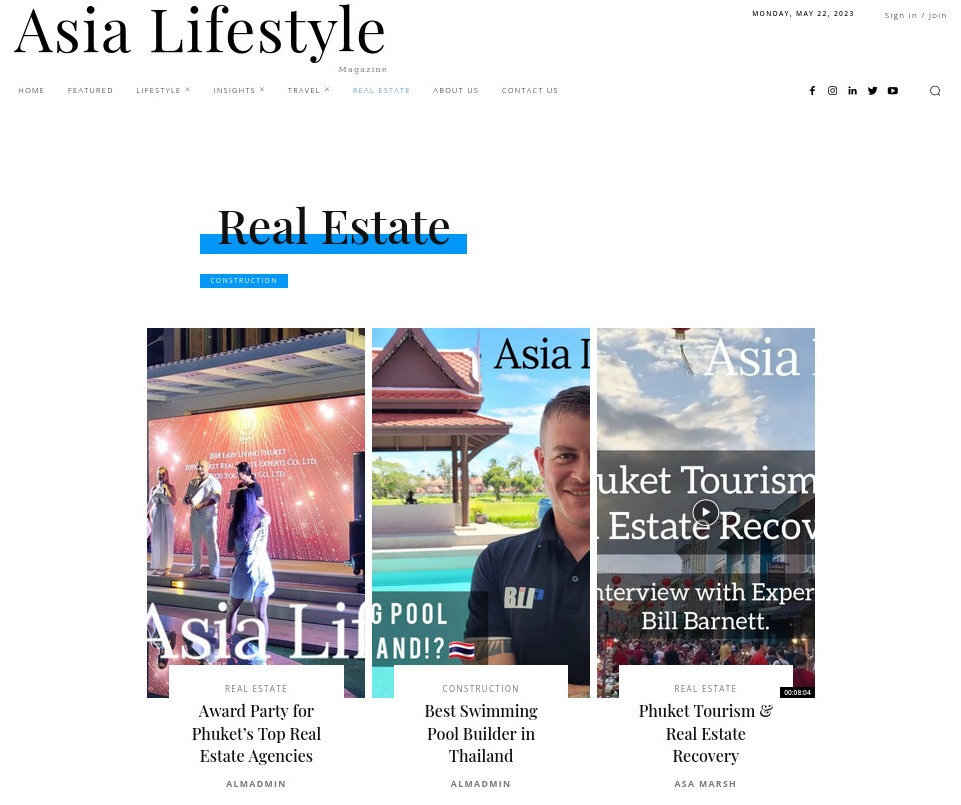Screen dimensions: 961x805
Task: Go to the Home menu item
Action: tap(31, 91)
